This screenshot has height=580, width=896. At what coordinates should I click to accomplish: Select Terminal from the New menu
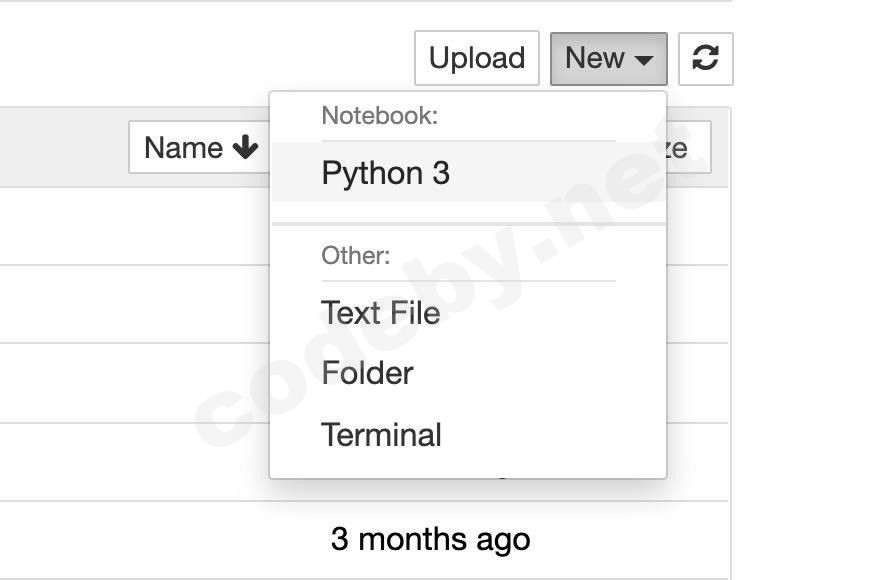coord(381,434)
